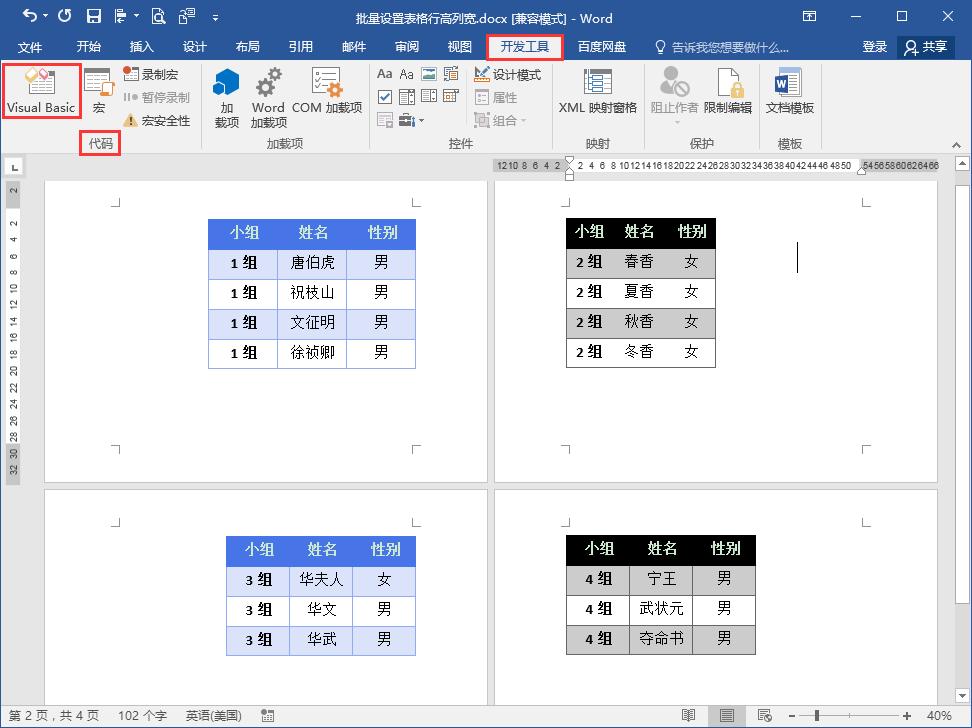
Task: Switch to Web Layout view
Action: (766, 715)
